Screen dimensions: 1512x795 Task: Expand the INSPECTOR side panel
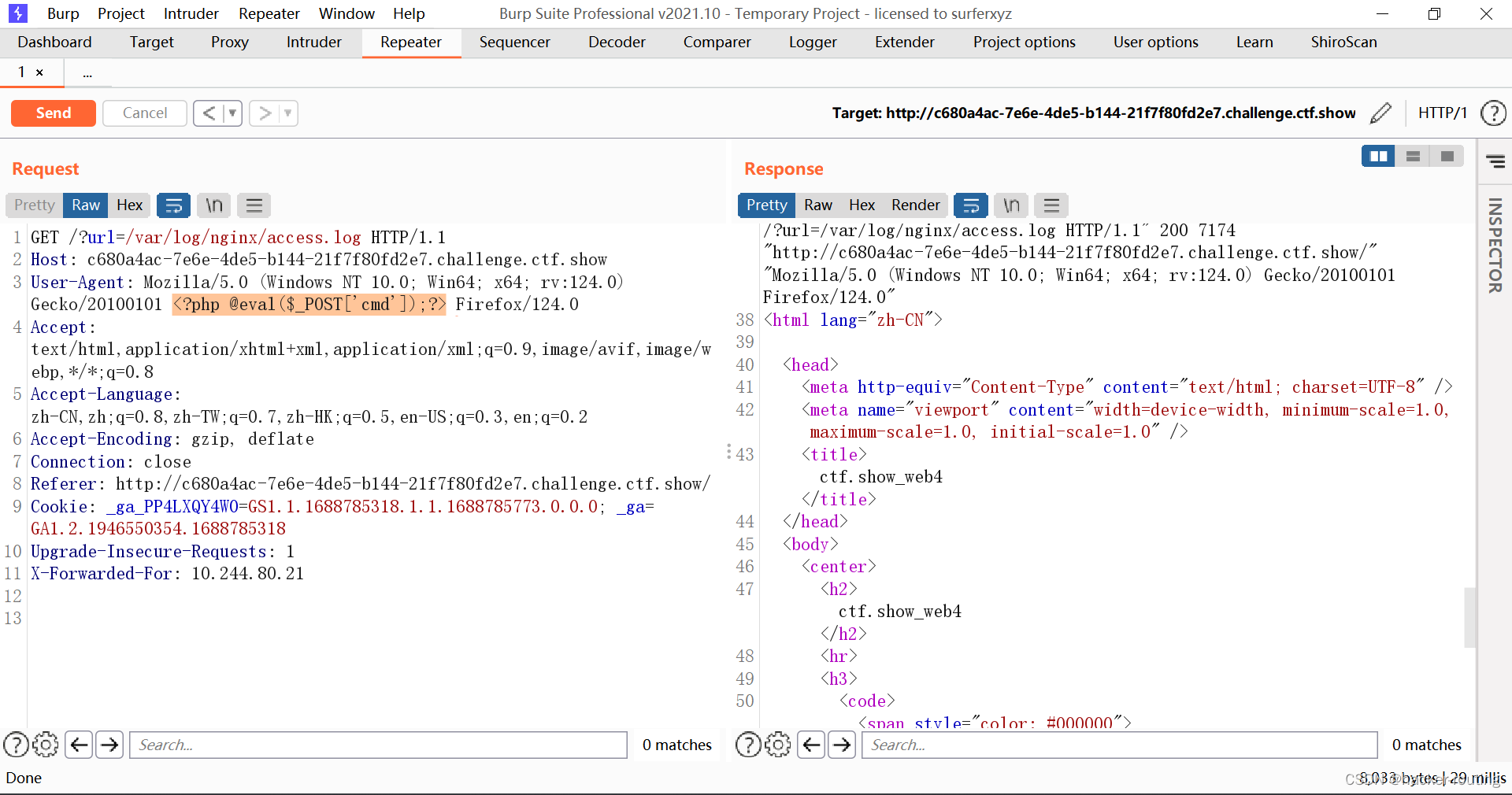[x=1495, y=246]
